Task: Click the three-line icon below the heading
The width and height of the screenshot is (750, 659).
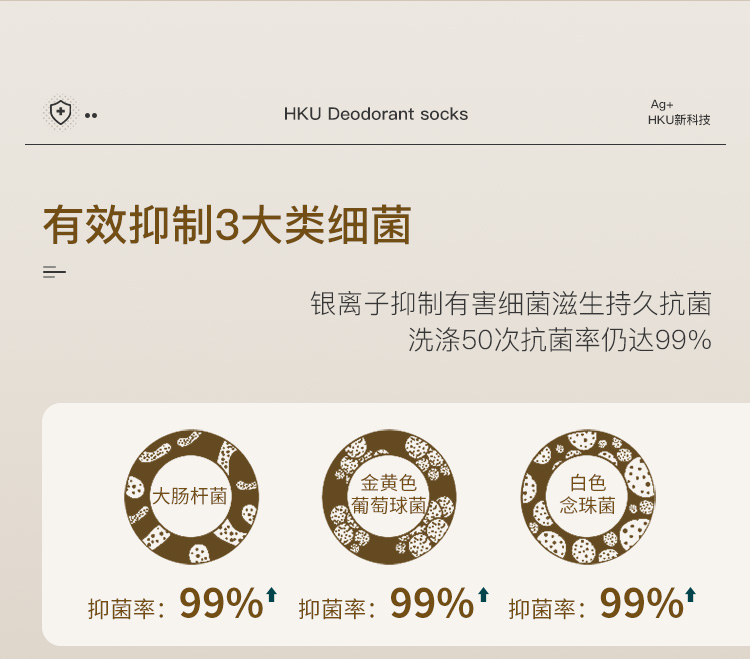Action: 54,272
